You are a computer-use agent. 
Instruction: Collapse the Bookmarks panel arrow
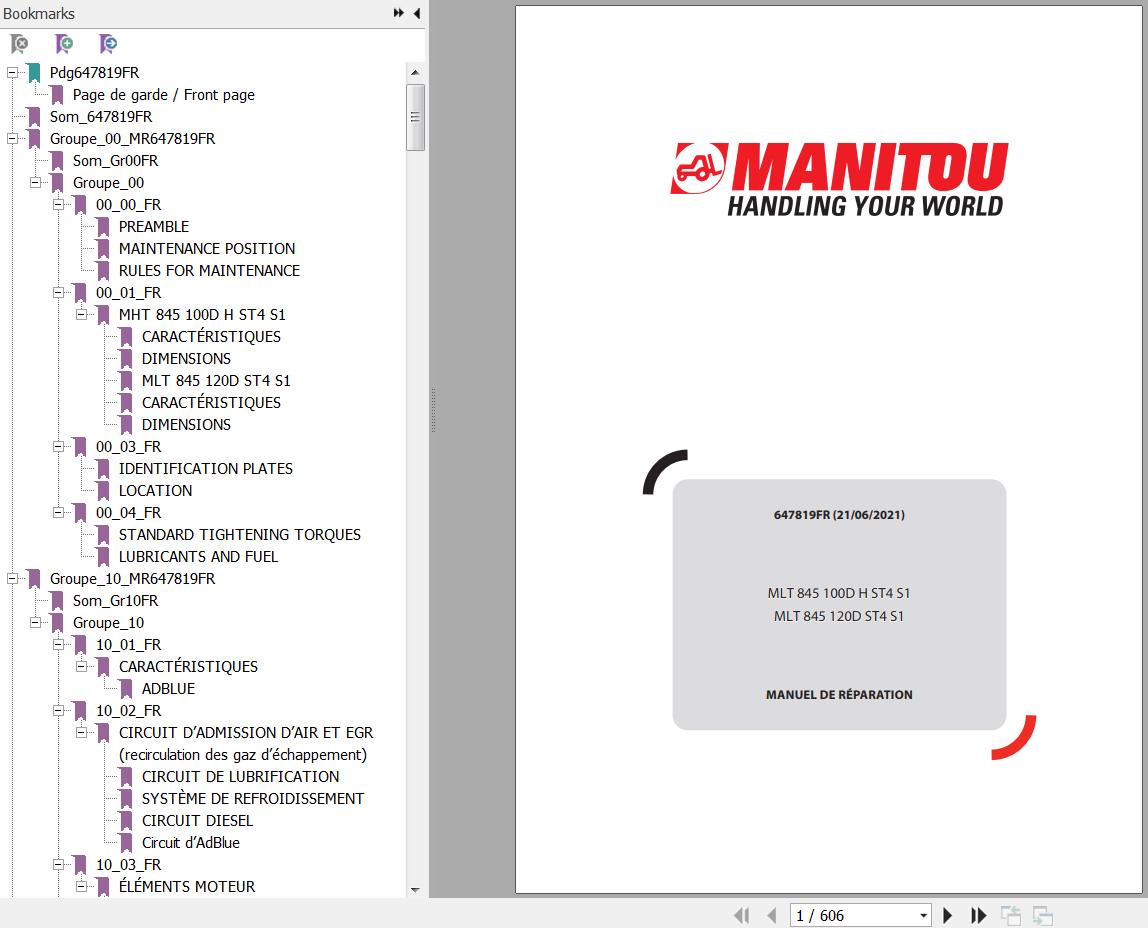coord(417,13)
